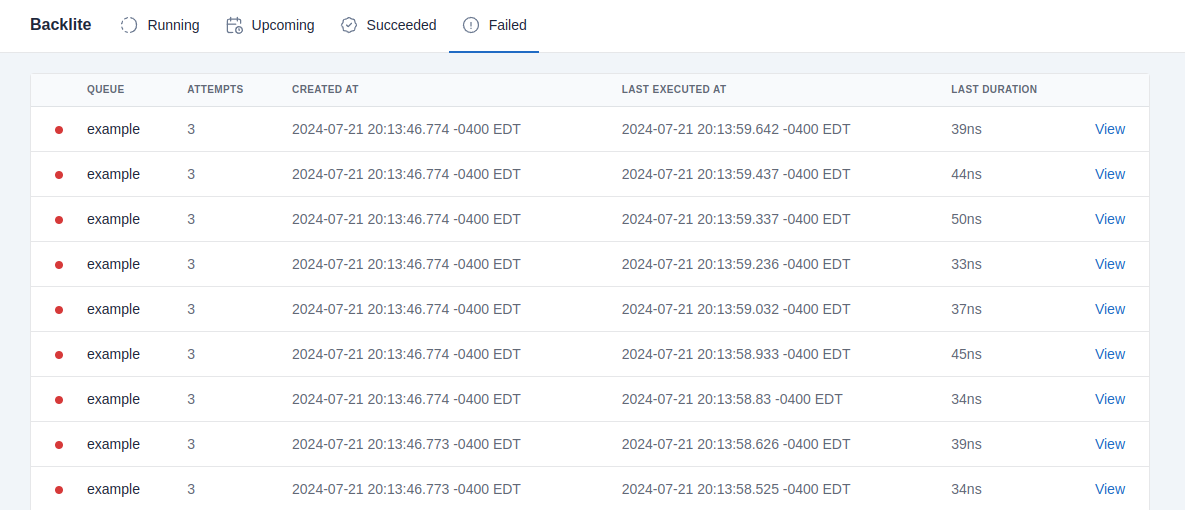The height and width of the screenshot is (510, 1185).
Task: Click the Running spinner icon
Action: pyautogui.click(x=129, y=25)
